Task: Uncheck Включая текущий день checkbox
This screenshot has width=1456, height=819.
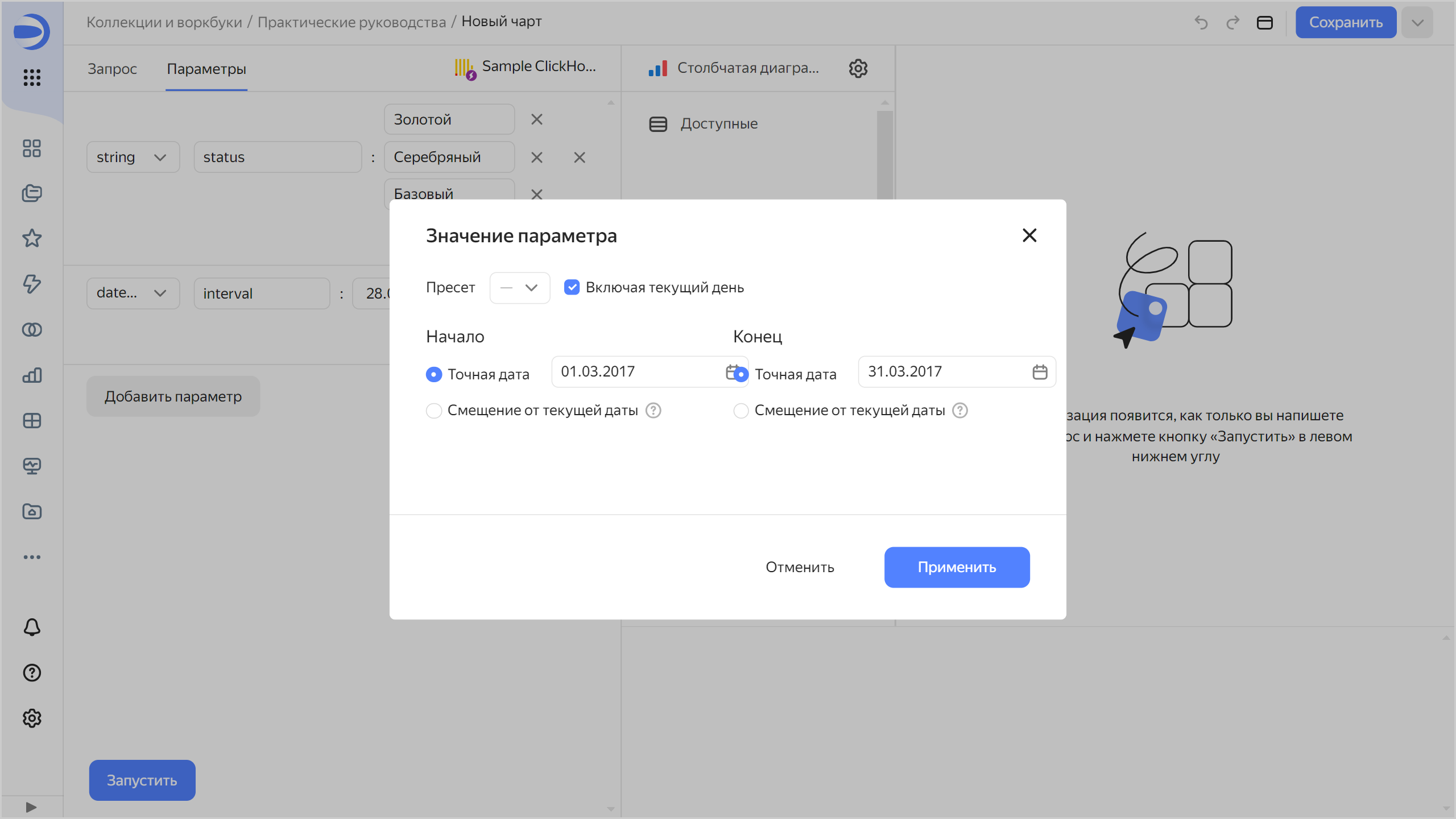Action: [x=572, y=287]
